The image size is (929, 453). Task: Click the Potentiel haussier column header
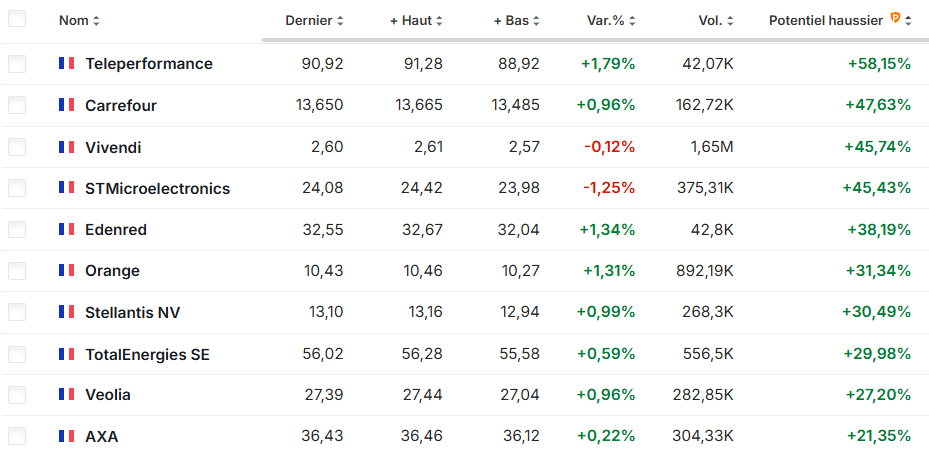point(826,21)
